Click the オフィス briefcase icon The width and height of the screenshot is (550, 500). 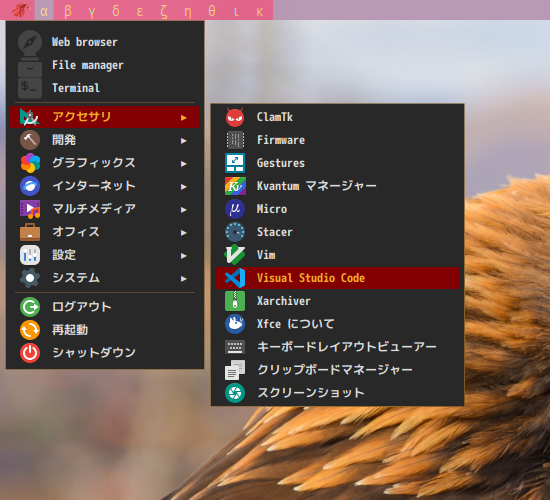tap(30, 232)
